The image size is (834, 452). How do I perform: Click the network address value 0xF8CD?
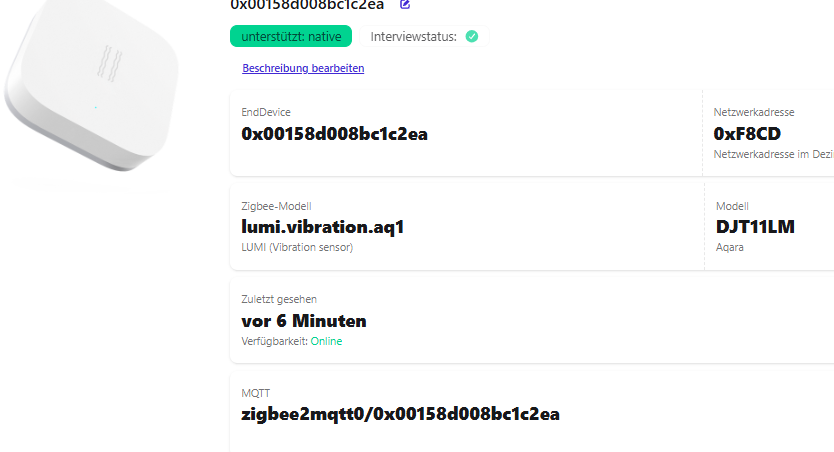point(747,134)
